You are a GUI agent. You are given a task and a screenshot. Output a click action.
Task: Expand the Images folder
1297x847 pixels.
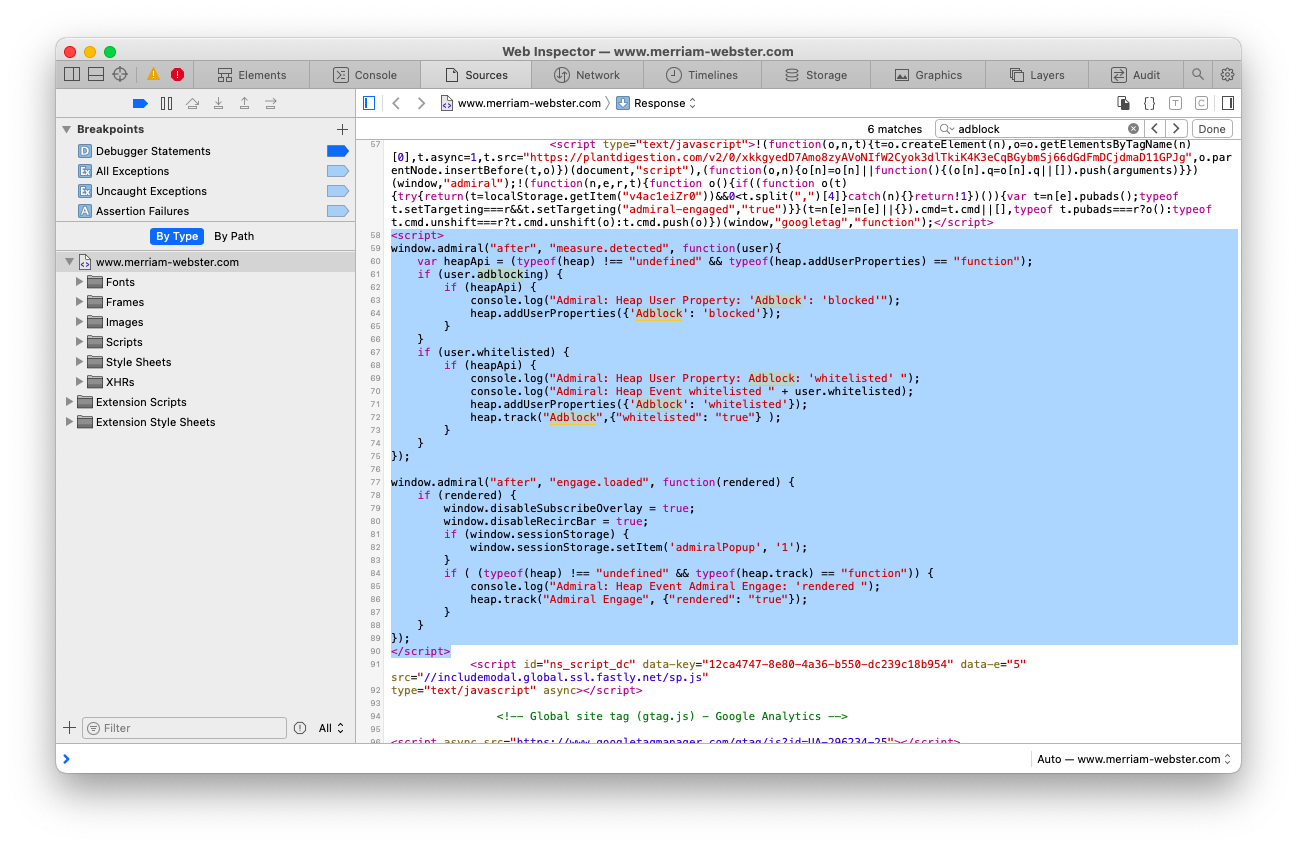tap(80, 322)
